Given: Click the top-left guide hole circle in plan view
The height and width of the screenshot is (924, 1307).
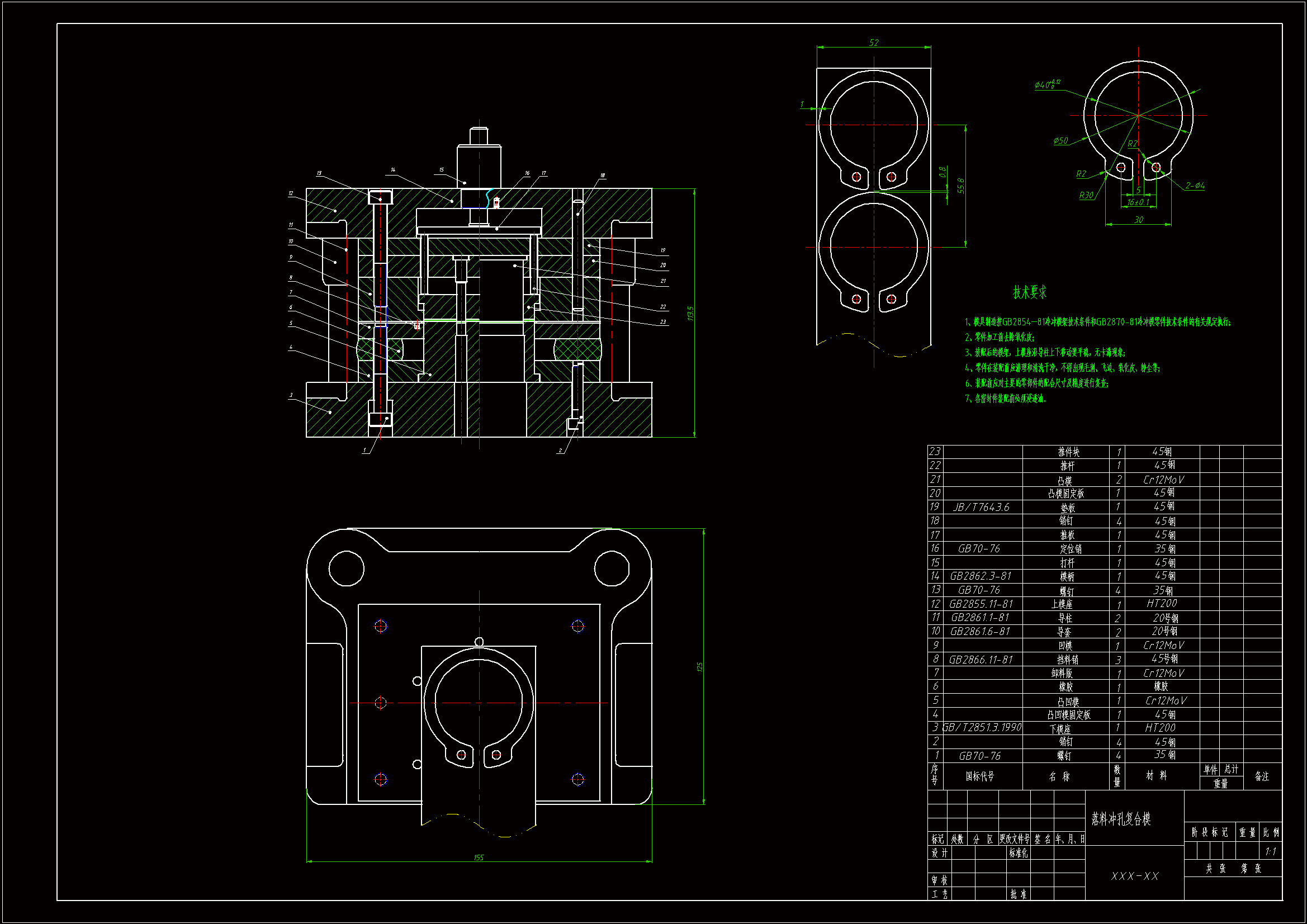Looking at the screenshot, I should click(346, 568).
